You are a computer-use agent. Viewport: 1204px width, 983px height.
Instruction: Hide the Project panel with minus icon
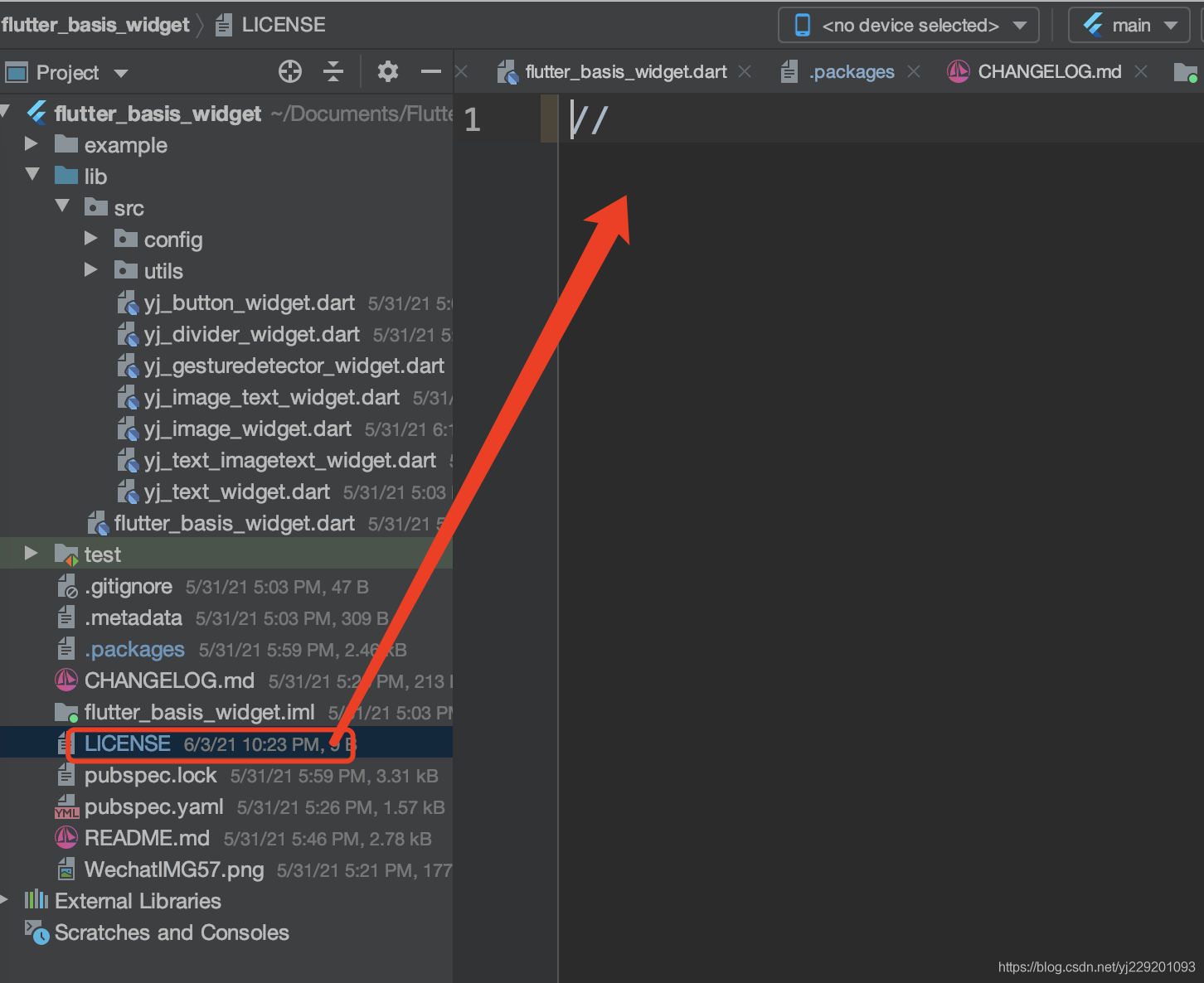tap(431, 72)
